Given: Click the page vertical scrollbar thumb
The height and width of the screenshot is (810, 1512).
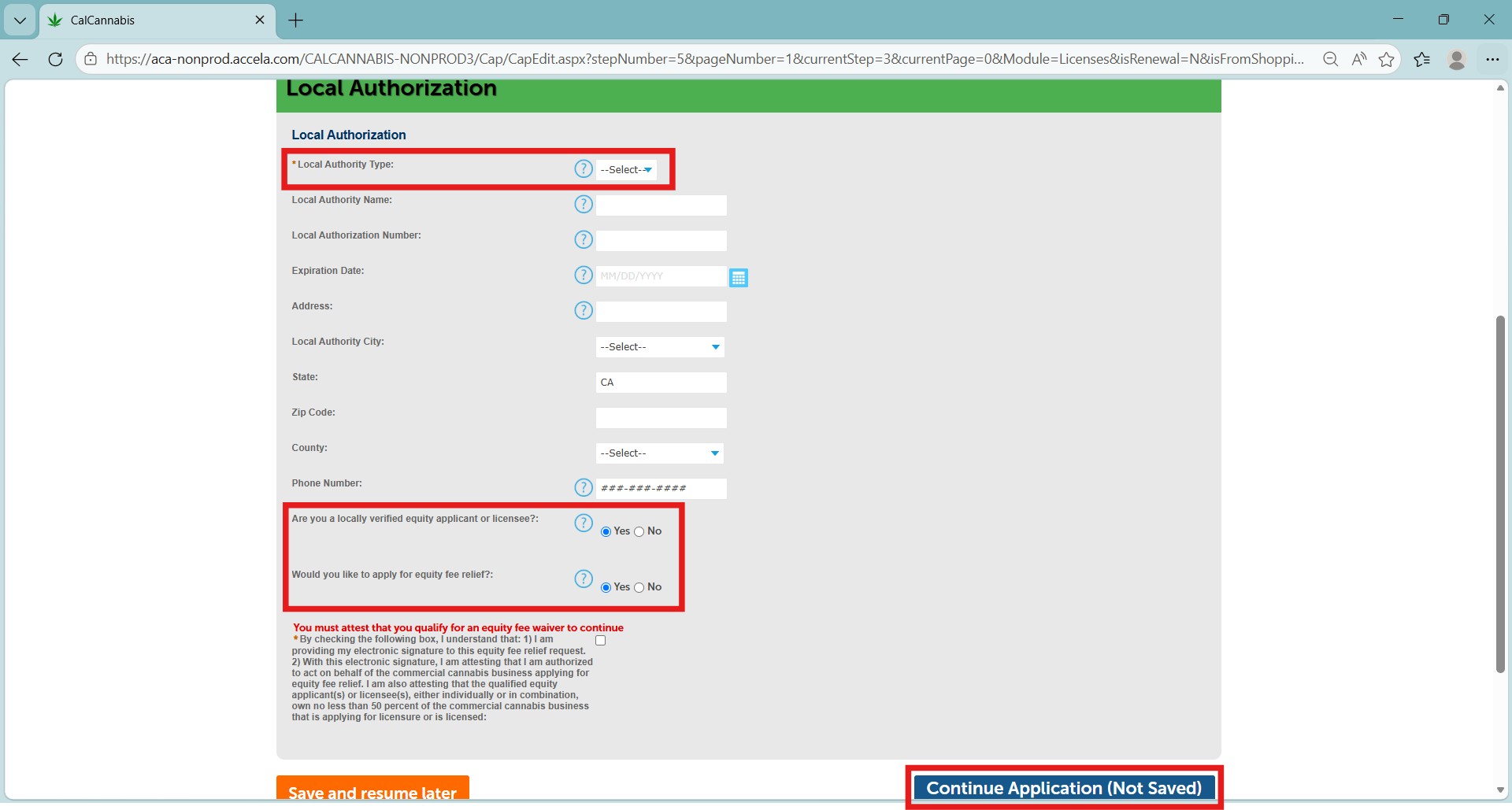Looking at the screenshot, I should [x=1500, y=494].
